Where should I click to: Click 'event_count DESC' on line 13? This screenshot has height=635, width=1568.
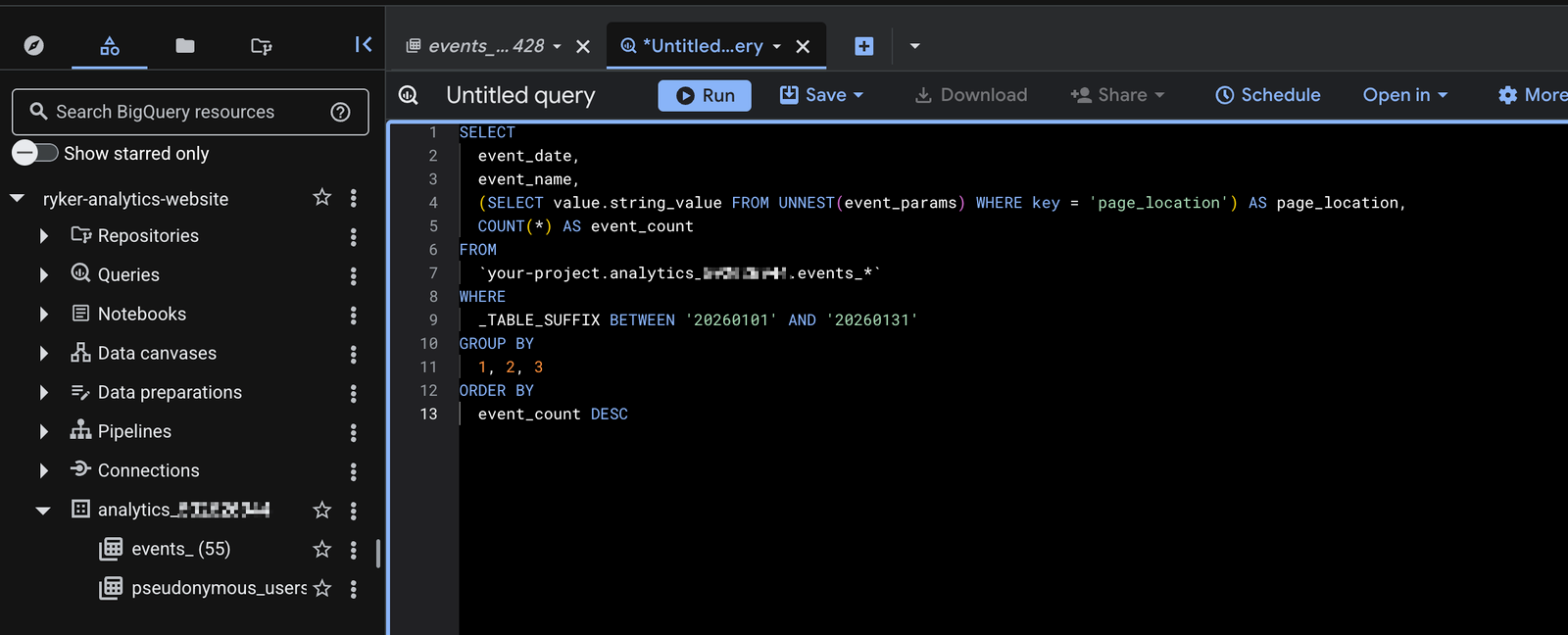pos(553,415)
